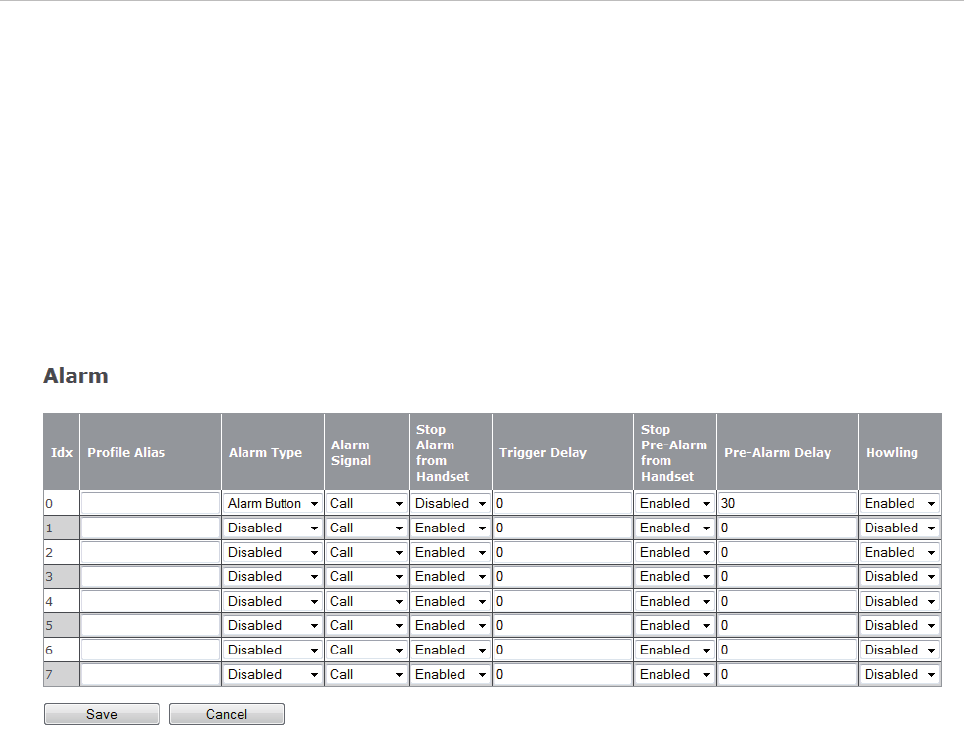964x737 pixels.
Task: Open Howling dropdown for row 4
Action: [900, 601]
